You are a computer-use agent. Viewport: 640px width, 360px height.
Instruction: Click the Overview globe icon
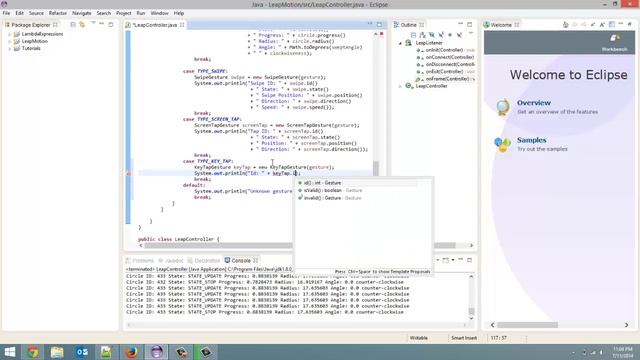point(503,107)
